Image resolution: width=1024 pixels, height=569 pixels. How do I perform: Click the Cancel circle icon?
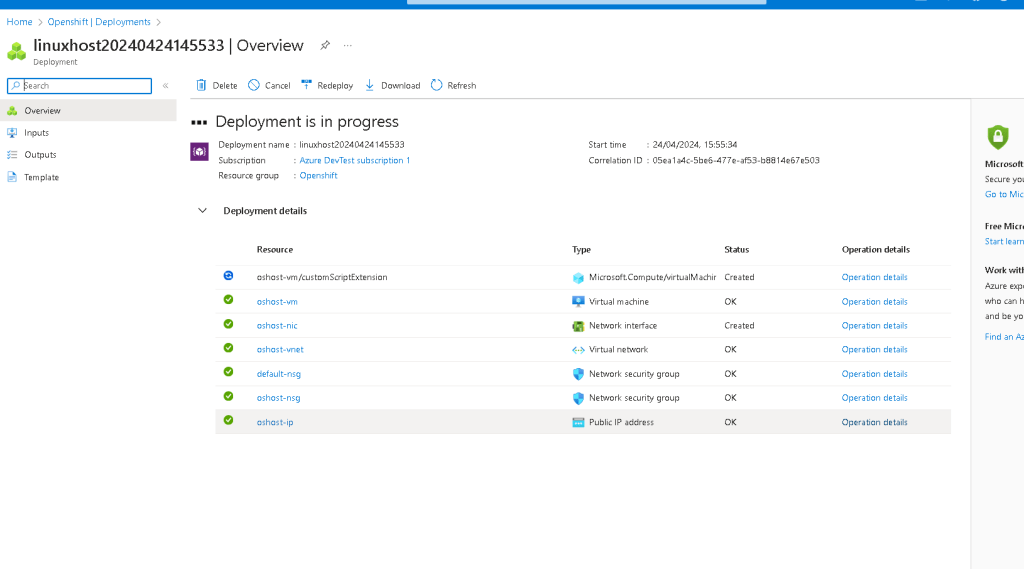point(253,85)
